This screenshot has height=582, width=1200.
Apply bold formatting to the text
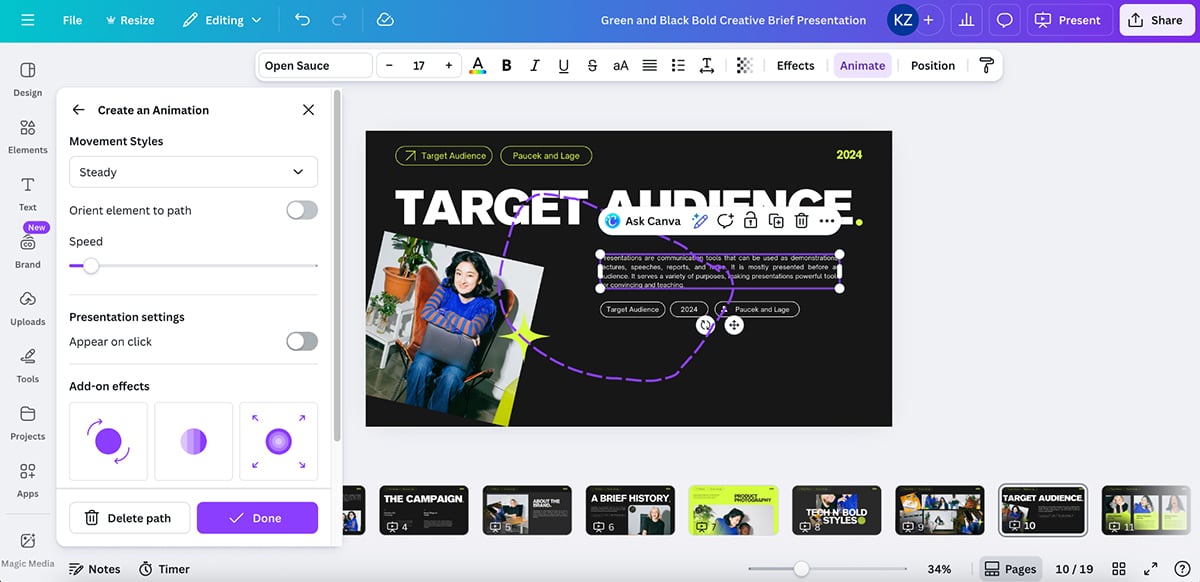506,64
